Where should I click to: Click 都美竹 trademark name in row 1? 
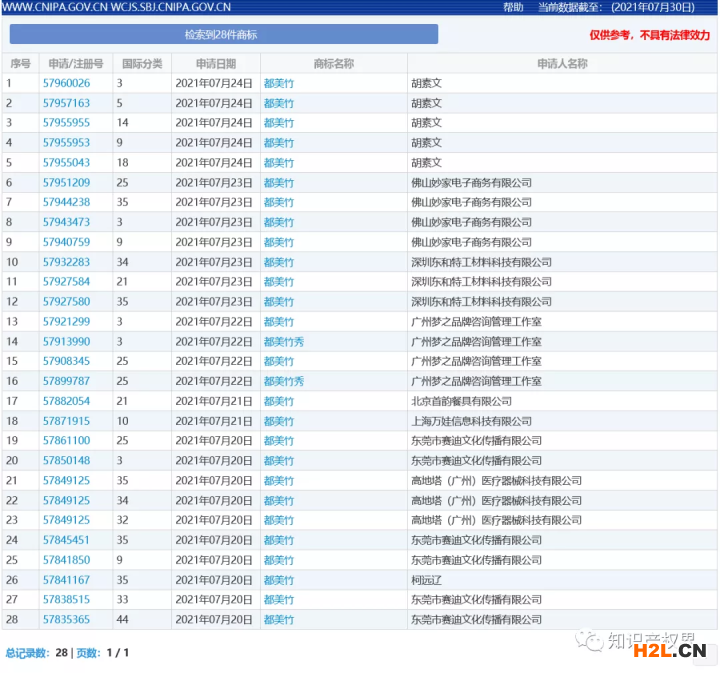279,83
